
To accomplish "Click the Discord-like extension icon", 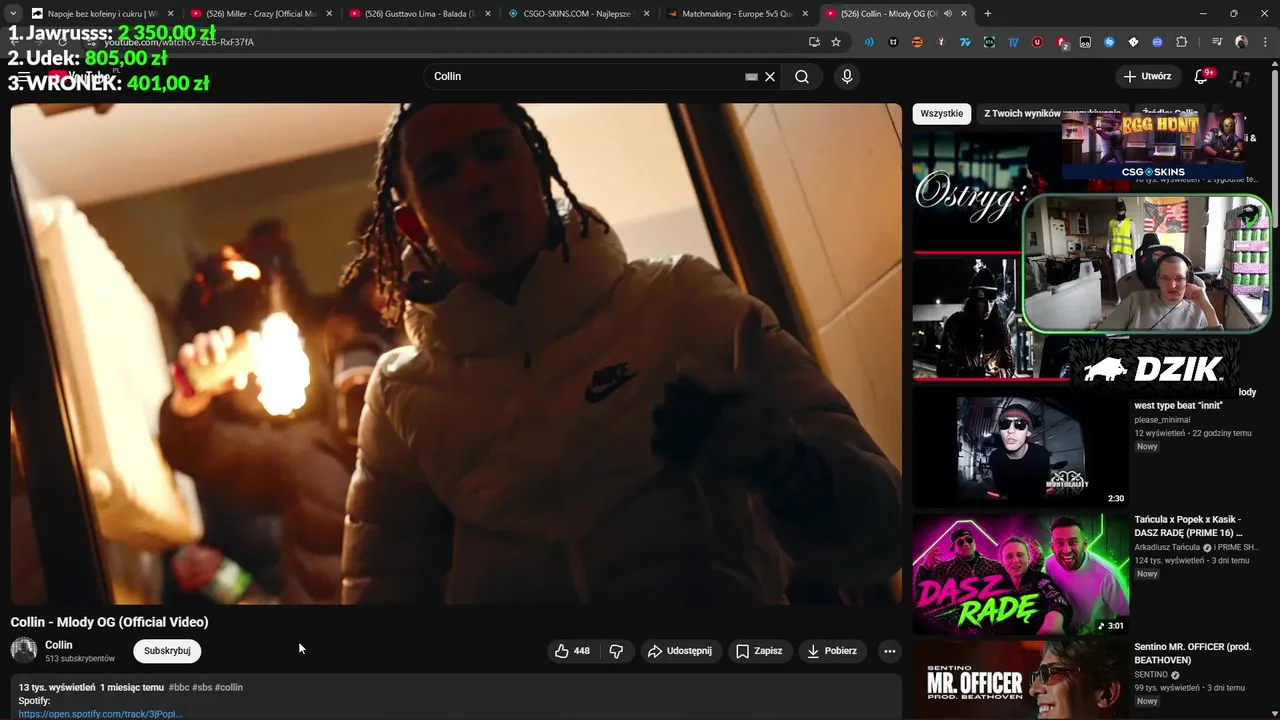I will click(x=1158, y=42).
